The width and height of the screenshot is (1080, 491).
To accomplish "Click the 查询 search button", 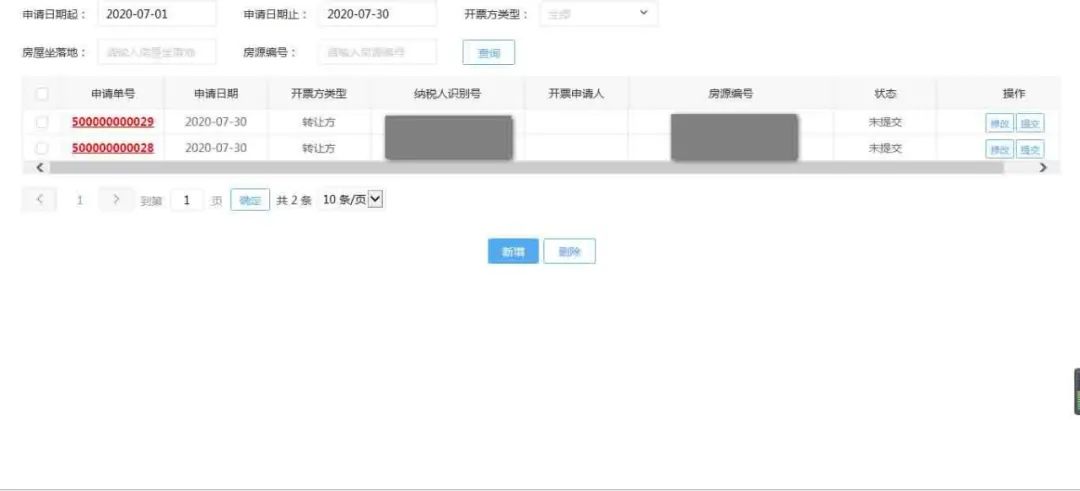I will coord(488,53).
